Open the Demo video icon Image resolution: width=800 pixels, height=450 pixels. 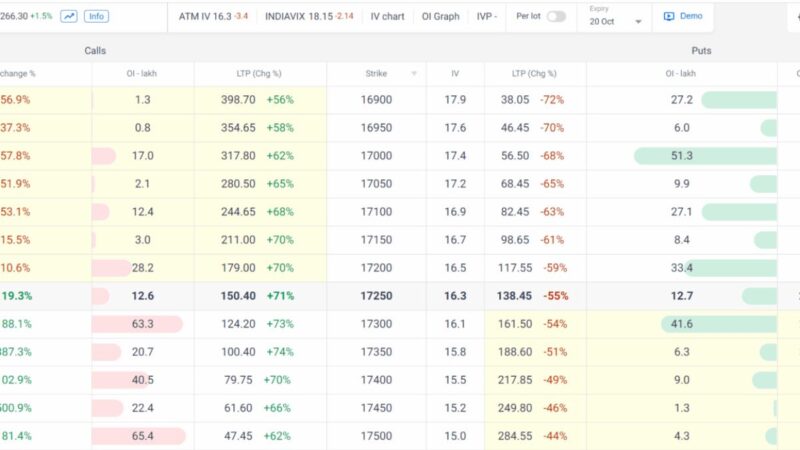[668, 16]
